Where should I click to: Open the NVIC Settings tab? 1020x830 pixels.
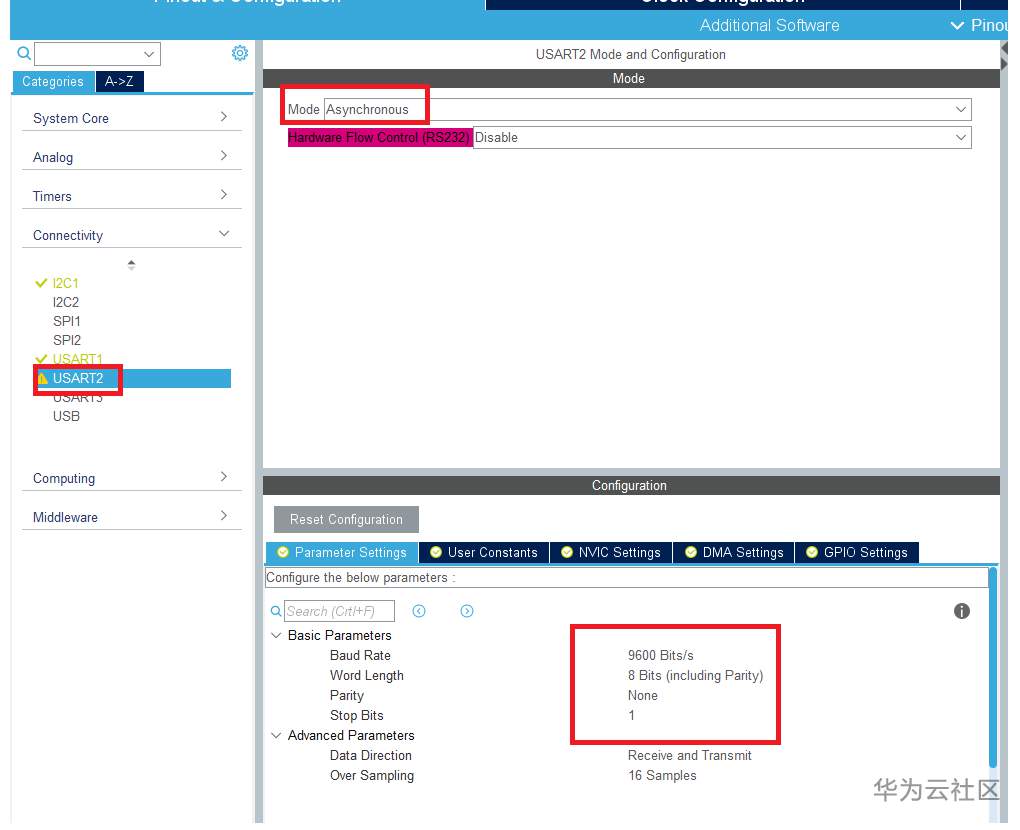(x=611, y=552)
